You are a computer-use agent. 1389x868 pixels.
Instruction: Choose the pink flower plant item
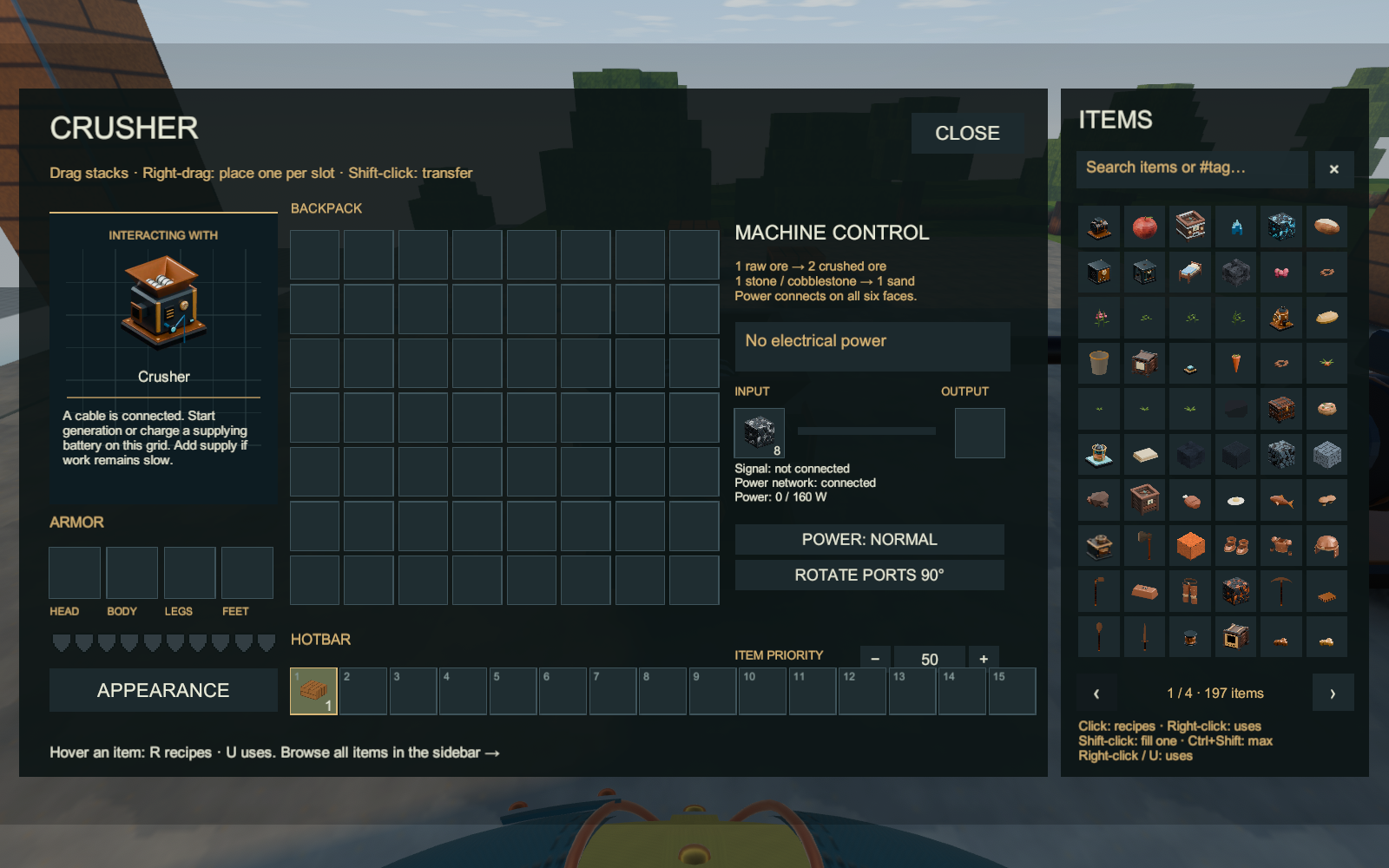1099,318
